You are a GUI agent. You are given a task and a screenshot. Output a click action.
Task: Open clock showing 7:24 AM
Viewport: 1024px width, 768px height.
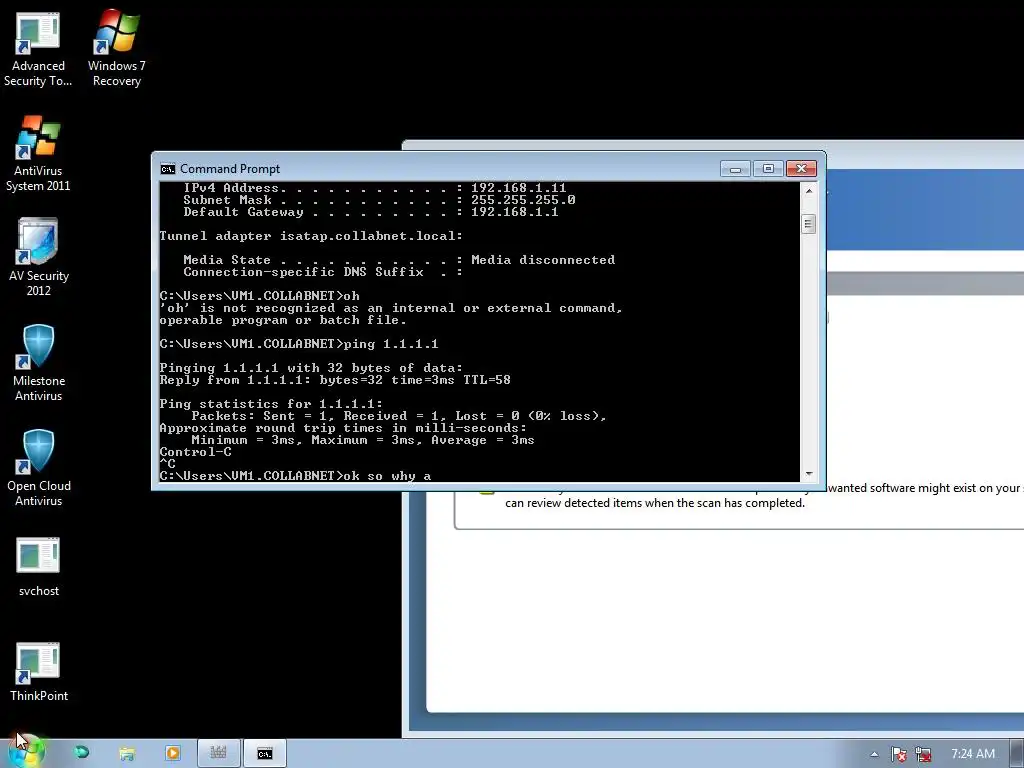pyautogui.click(x=972, y=754)
